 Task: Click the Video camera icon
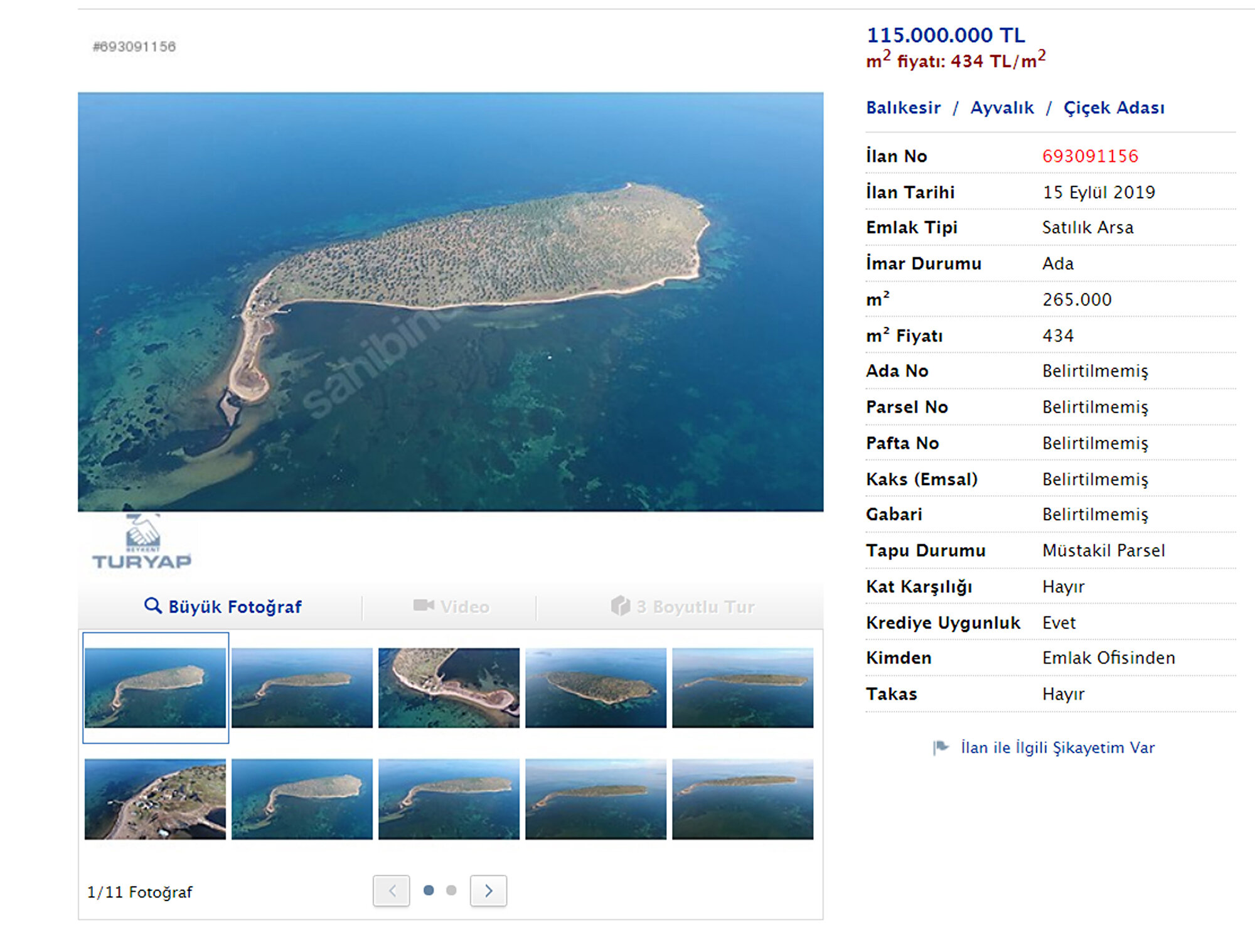click(x=424, y=606)
